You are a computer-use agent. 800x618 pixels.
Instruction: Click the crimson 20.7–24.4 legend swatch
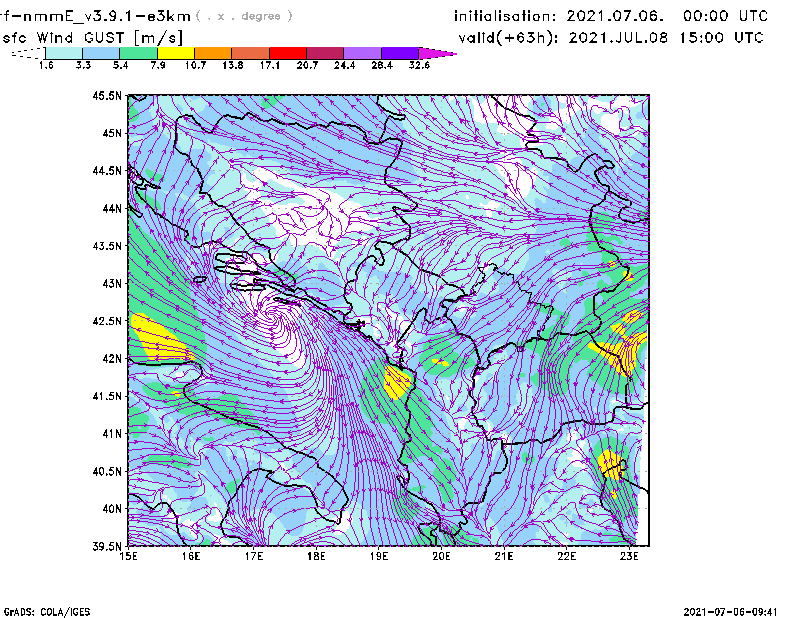[x=325, y=53]
